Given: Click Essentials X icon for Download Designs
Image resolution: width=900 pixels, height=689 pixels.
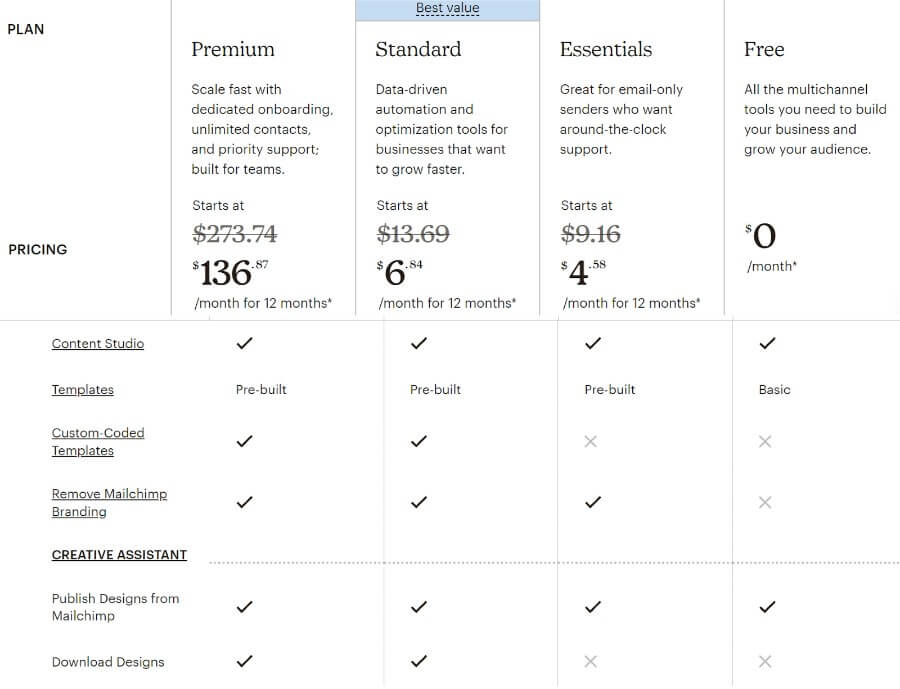Looking at the screenshot, I should pos(591,661).
